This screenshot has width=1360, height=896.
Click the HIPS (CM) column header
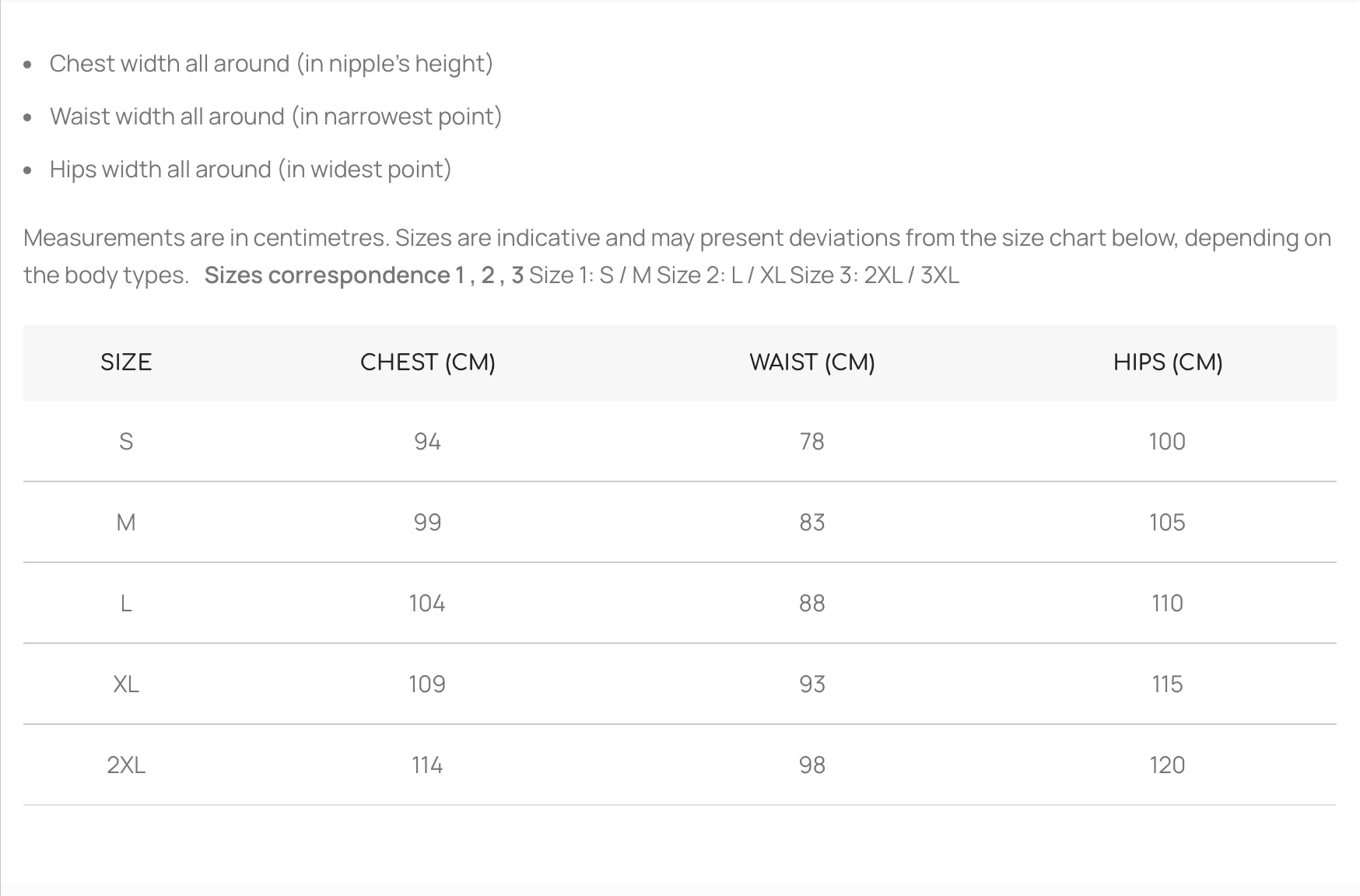[x=1168, y=362]
